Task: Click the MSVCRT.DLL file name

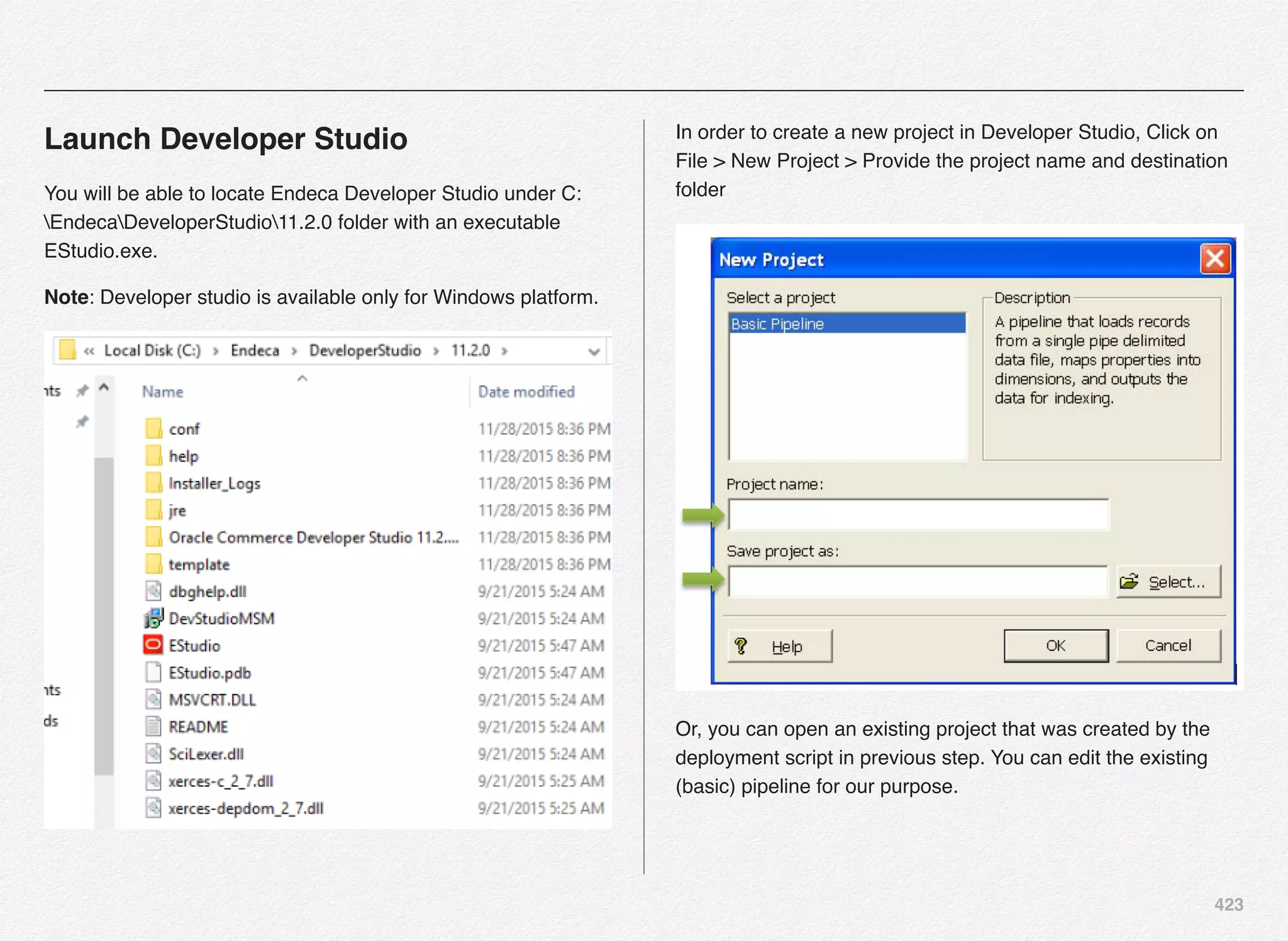Action: click(212, 700)
